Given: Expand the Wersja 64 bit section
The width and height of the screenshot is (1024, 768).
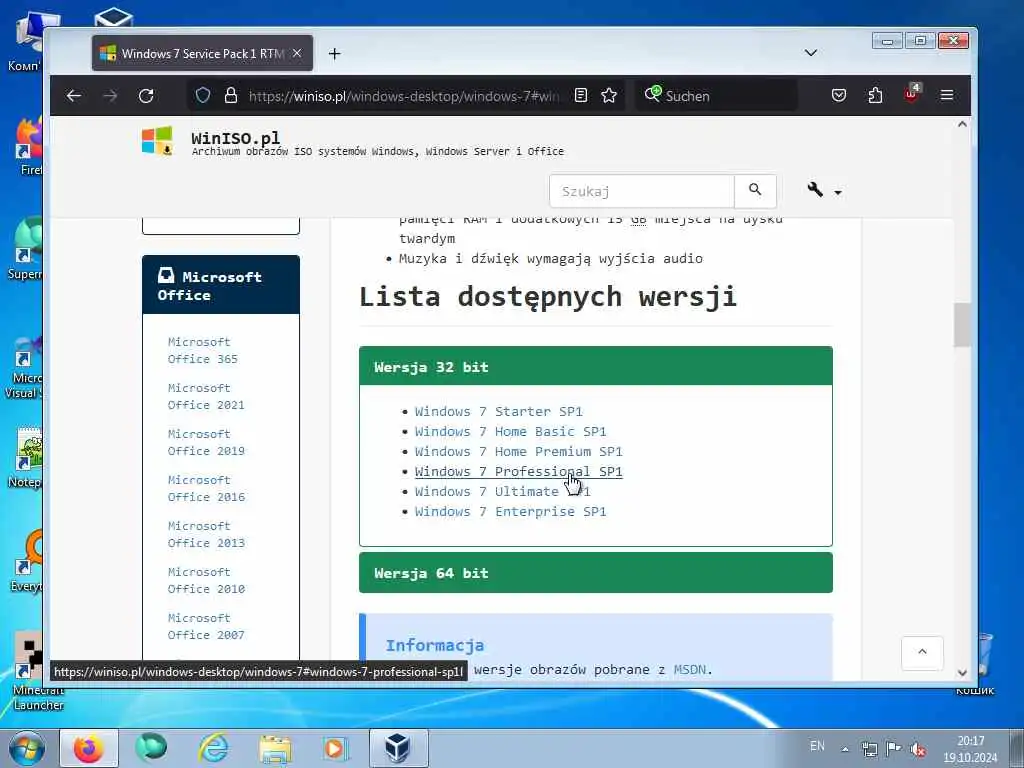Looking at the screenshot, I should pos(596,573).
